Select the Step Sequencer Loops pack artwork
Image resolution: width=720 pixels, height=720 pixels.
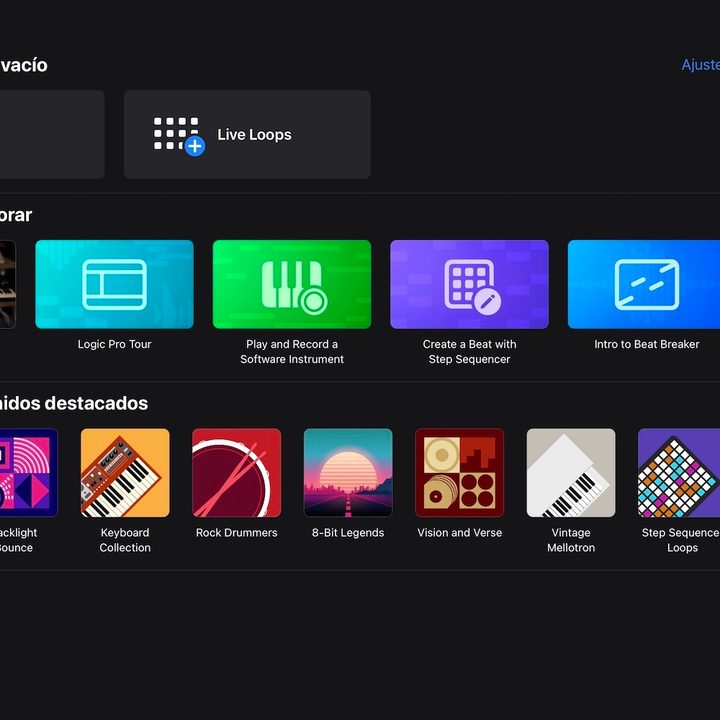[x=679, y=472]
